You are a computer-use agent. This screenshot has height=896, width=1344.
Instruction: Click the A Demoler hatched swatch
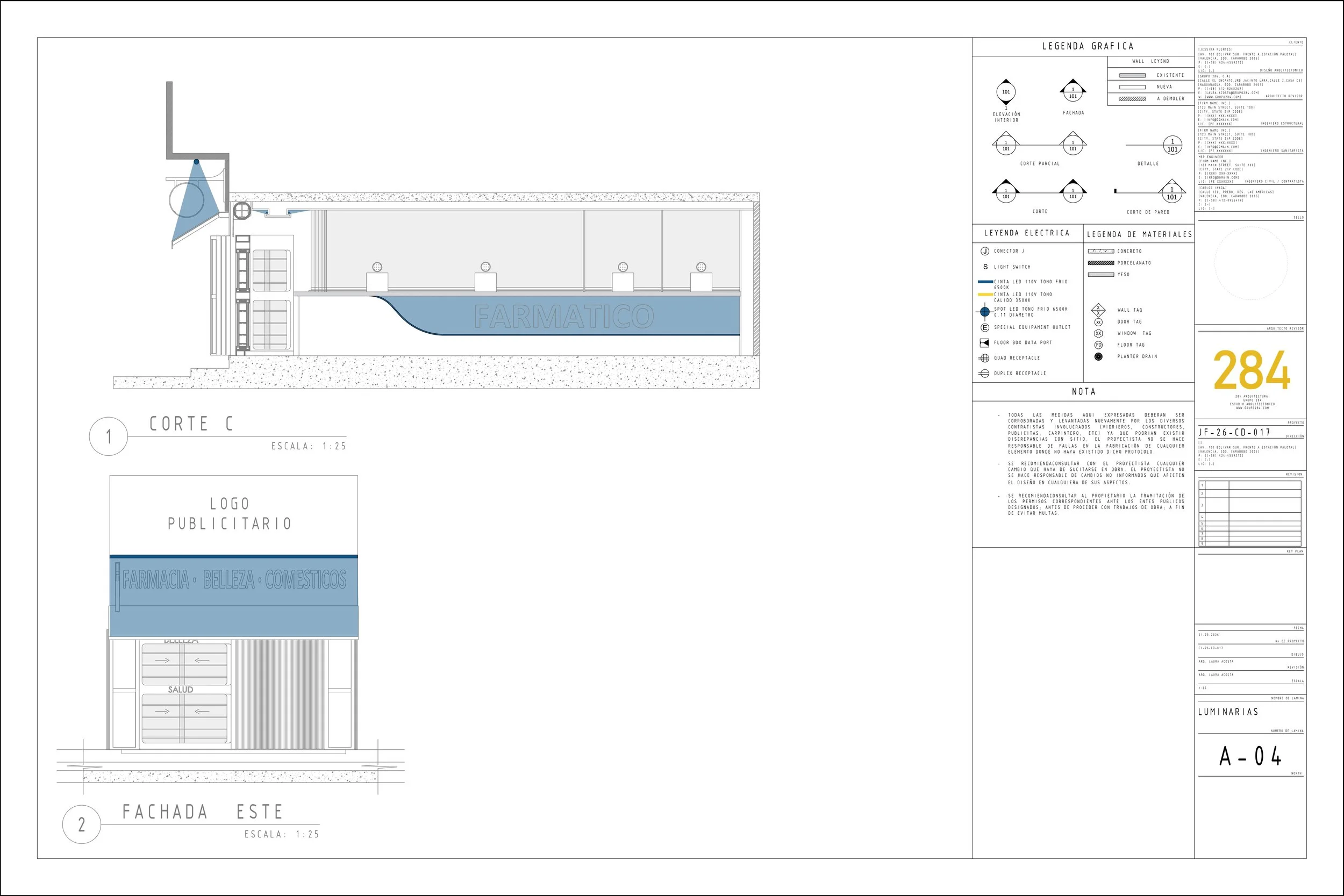(1132, 99)
